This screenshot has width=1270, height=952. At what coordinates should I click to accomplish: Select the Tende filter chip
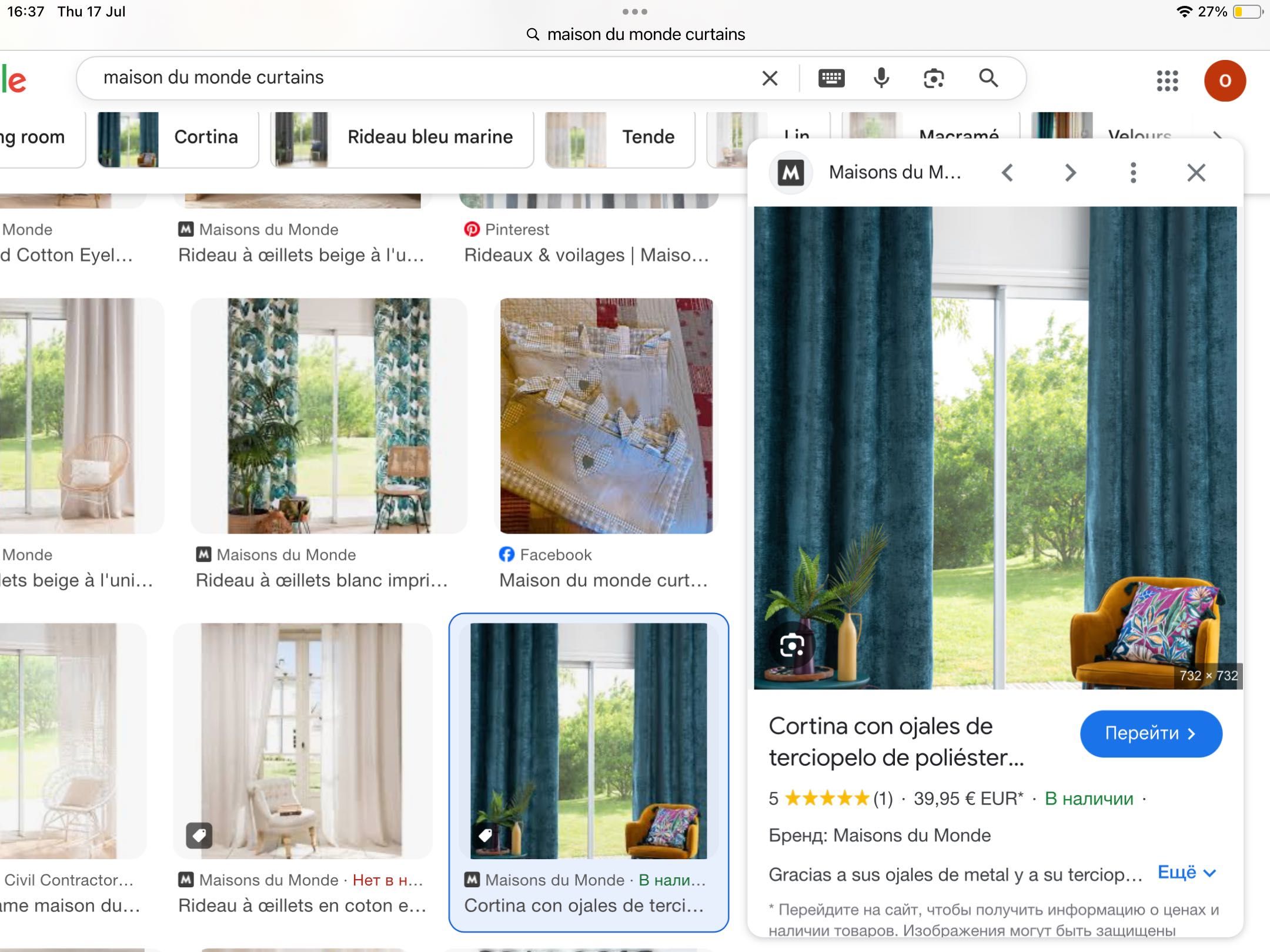[620, 140]
